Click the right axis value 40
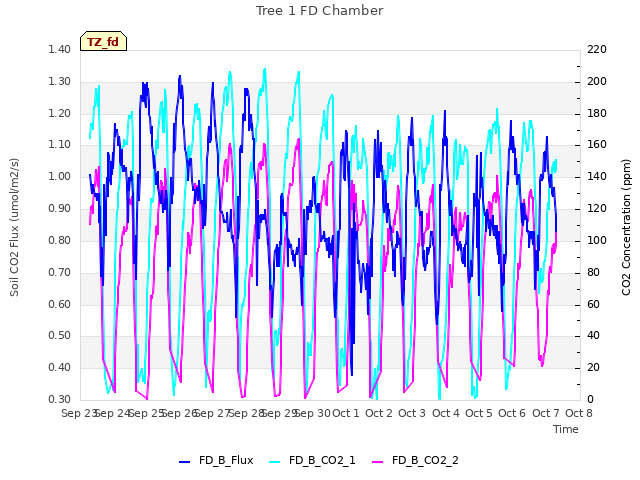This screenshot has width=640, height=480. point(594,336)
